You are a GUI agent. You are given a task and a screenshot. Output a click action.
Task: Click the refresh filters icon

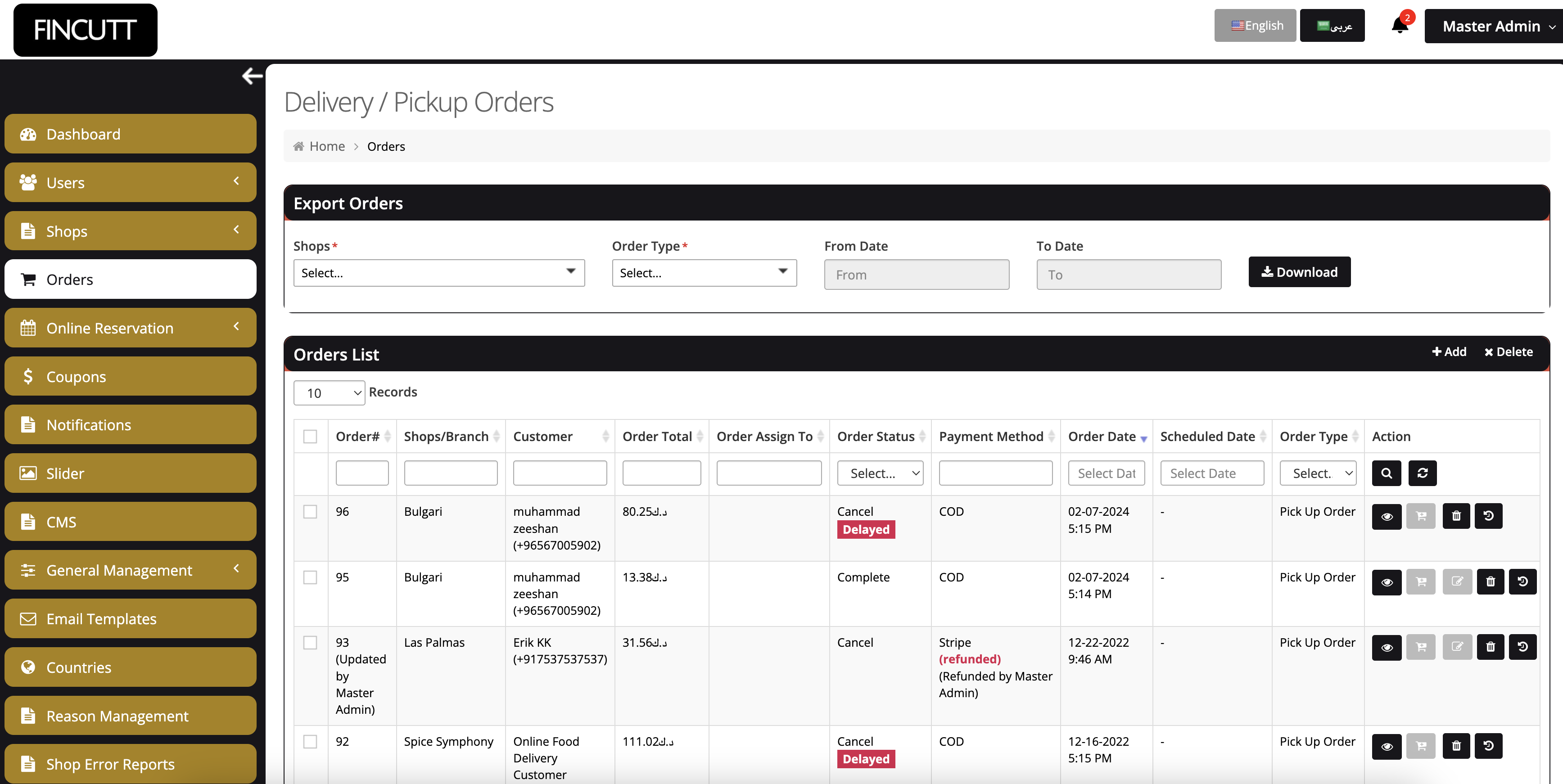point(1422,473)
